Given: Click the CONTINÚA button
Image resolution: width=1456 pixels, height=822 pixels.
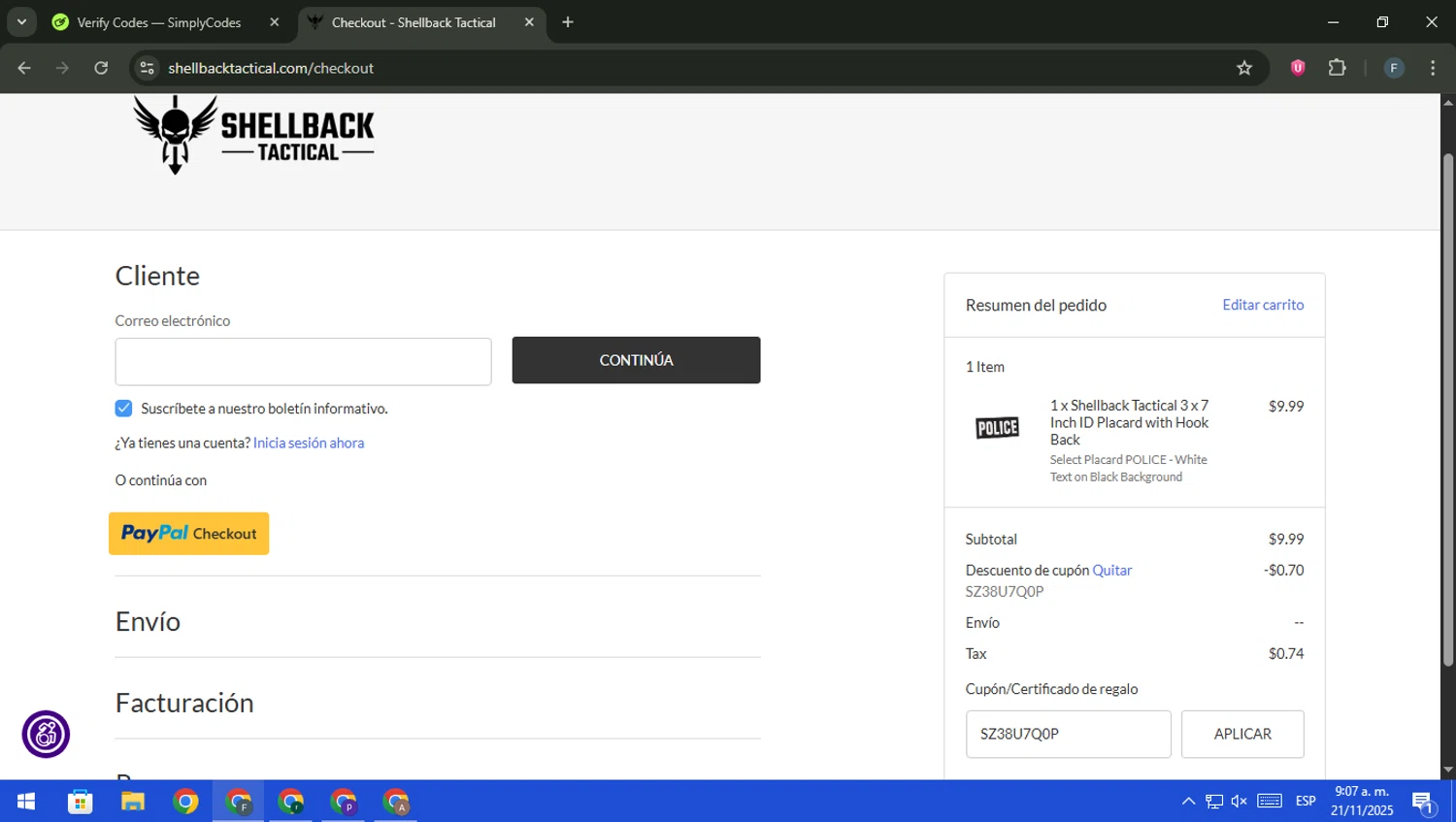Looking at the screenshot, I should (x=636, y=360).
